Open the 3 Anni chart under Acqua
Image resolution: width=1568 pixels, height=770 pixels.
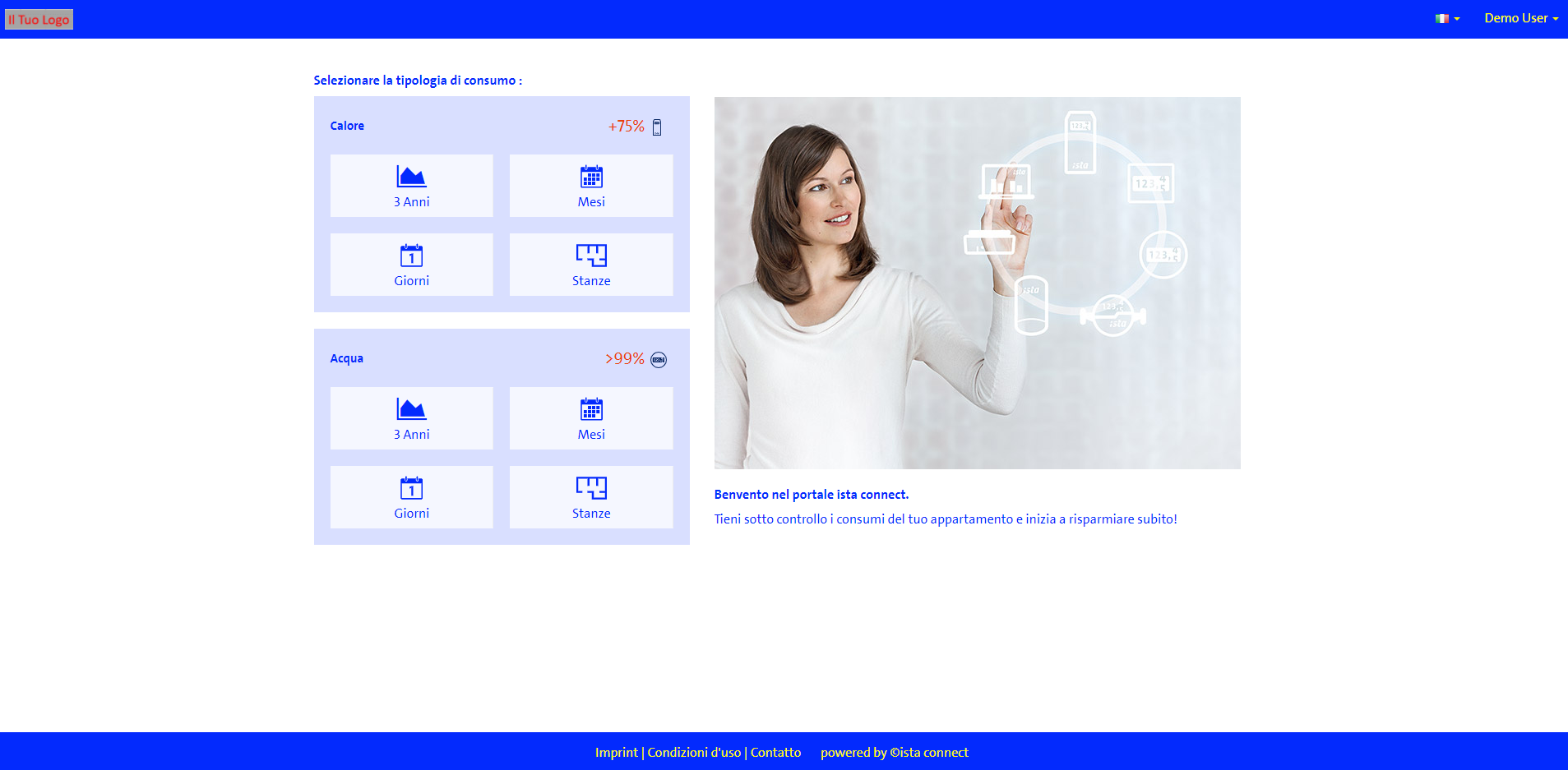411,418
